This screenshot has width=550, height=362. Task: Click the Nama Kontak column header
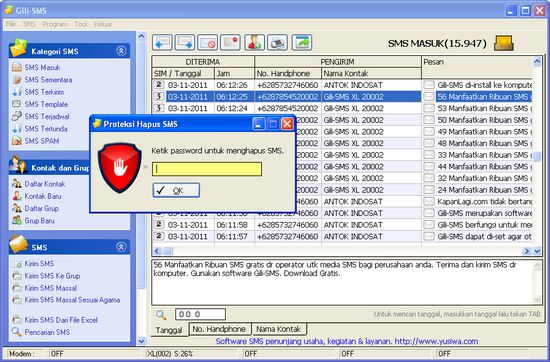[x=371, y=73]
